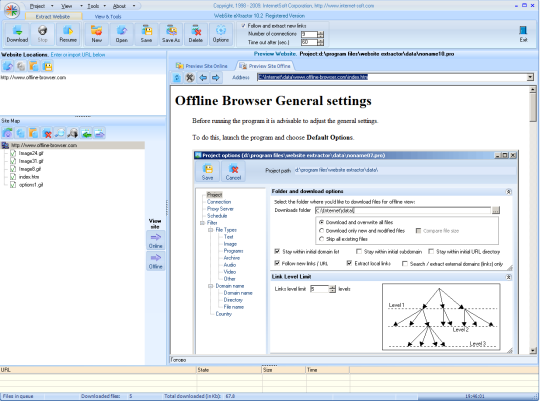Screen dimensions: 540x401
Task: Toggle Follow and extract new links checkbox
Action: point(243,26)
